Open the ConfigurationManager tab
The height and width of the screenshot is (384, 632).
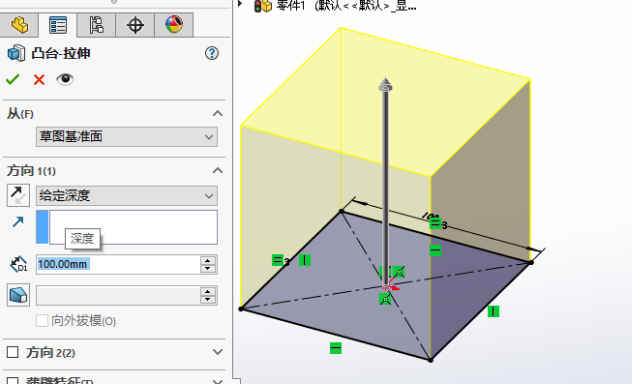click(x=96, y=25)
